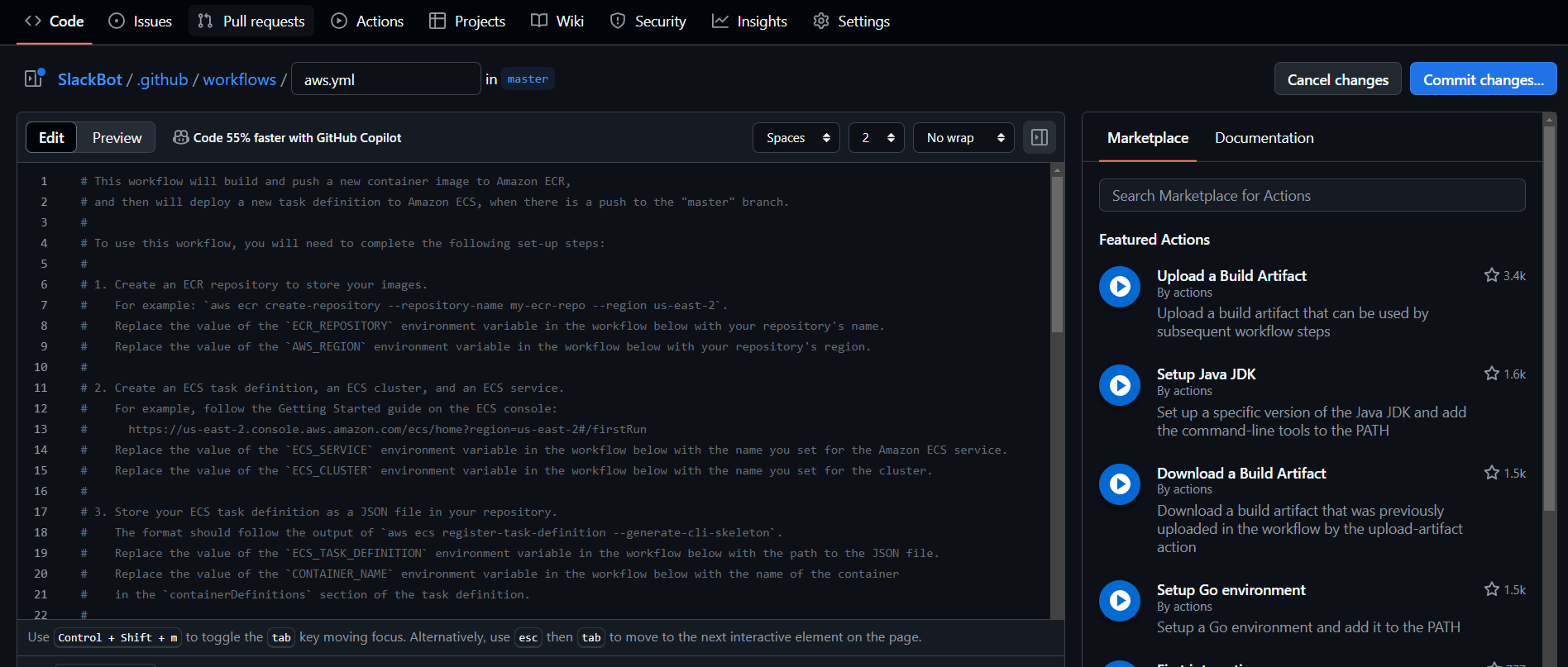Click the Projects table icon

tap(437, 21)
